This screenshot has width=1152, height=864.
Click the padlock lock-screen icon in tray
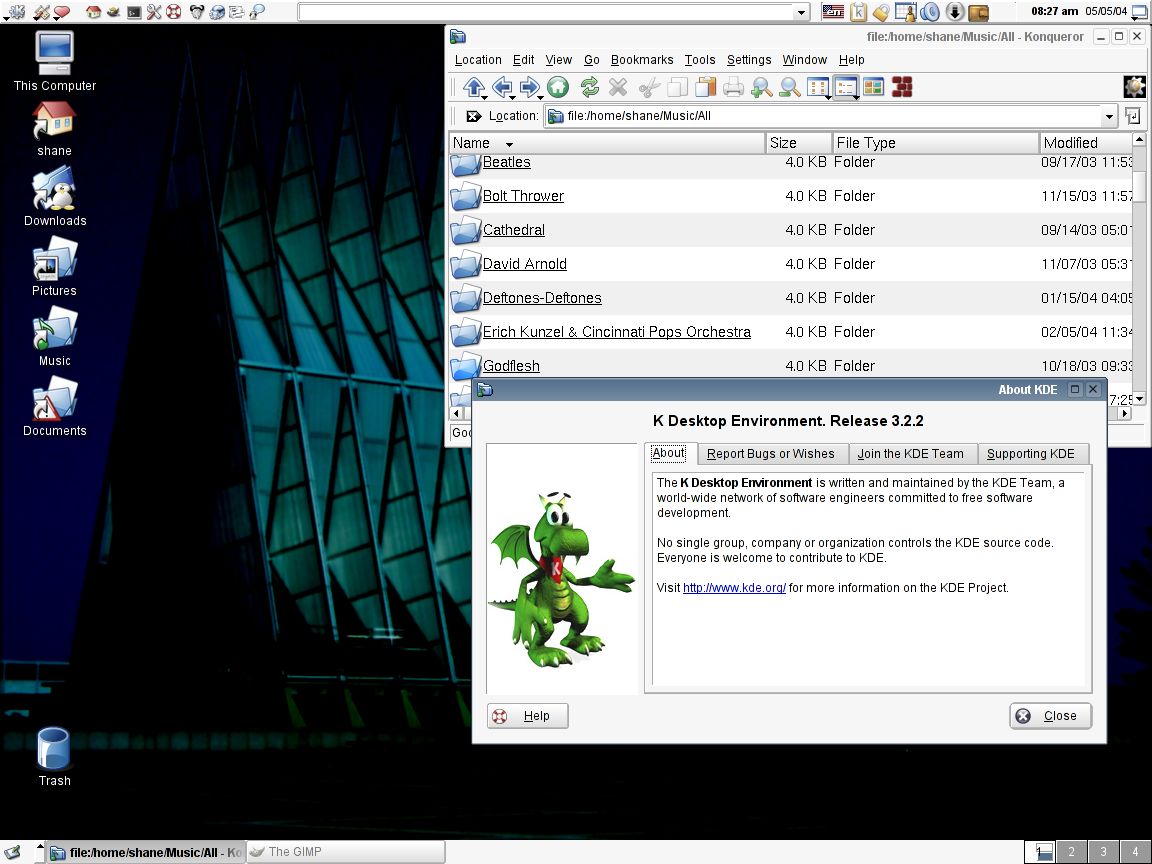(880, 12)
